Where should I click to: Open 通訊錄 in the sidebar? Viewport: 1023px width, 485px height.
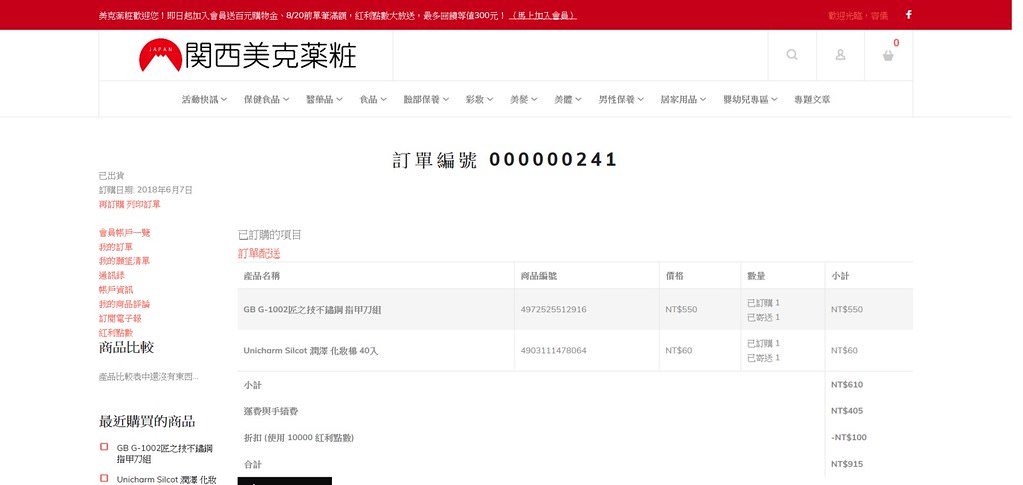112,275
